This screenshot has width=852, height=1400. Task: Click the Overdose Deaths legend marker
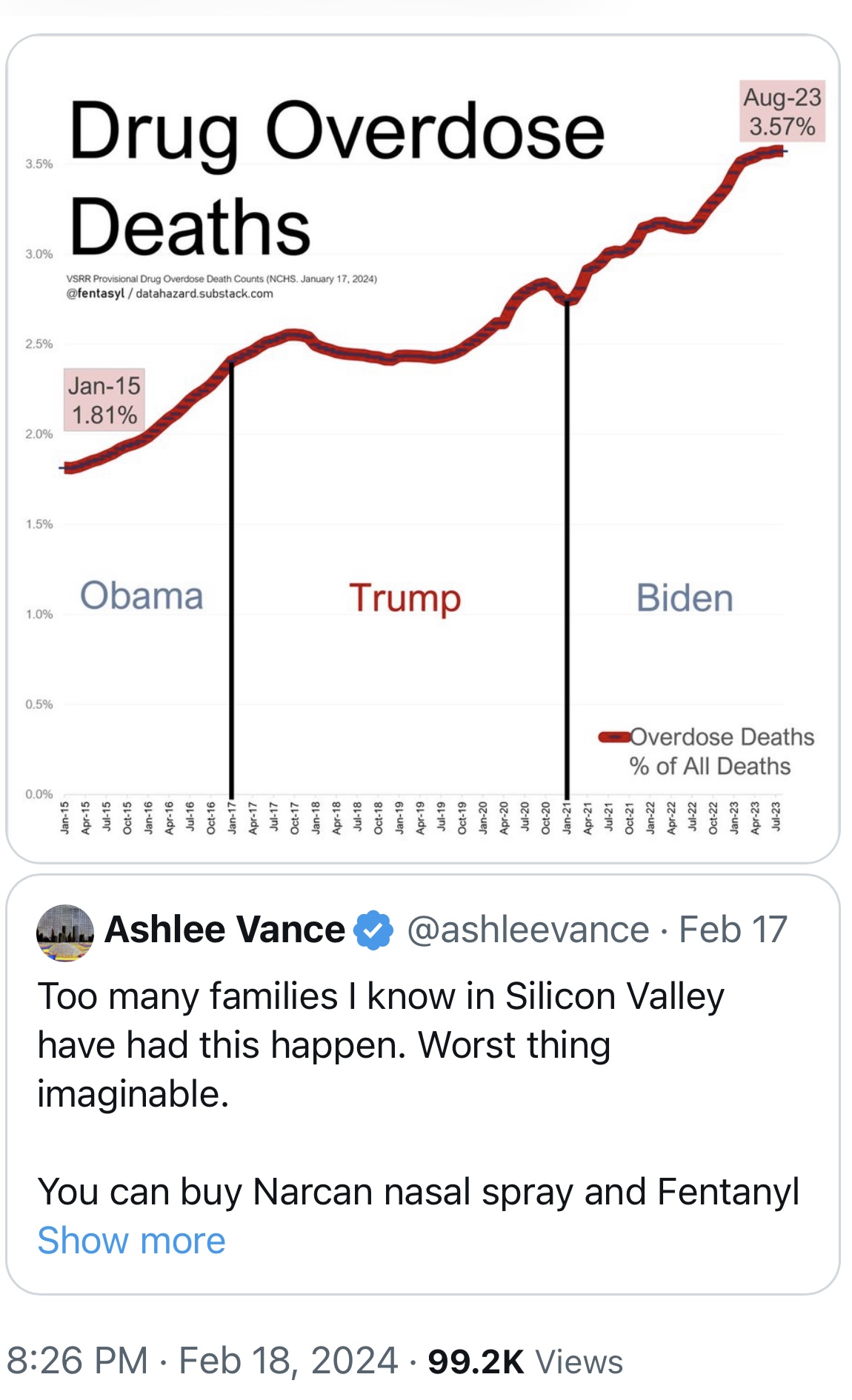(614, 736)
